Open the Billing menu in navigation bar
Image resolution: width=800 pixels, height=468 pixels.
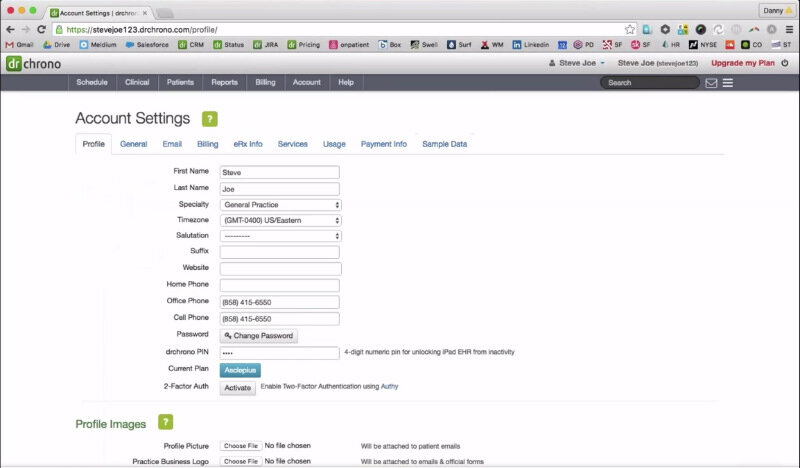click(x=265, y=82)
